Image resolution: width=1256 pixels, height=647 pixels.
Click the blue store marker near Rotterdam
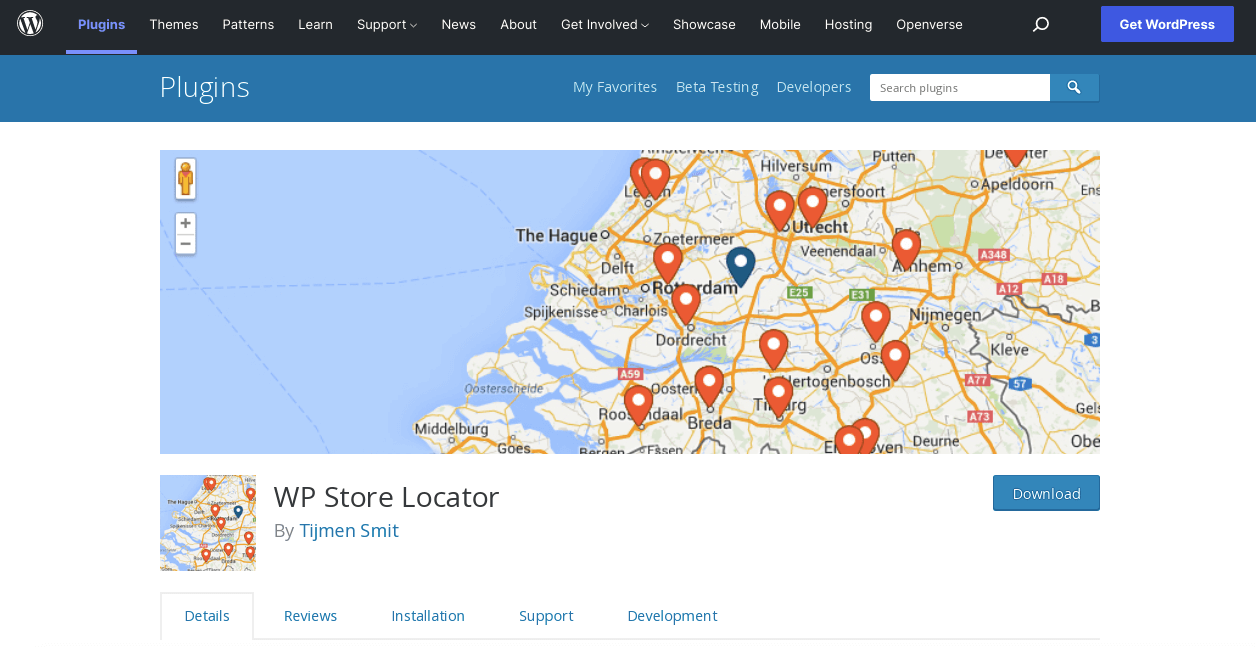[740, 265]
